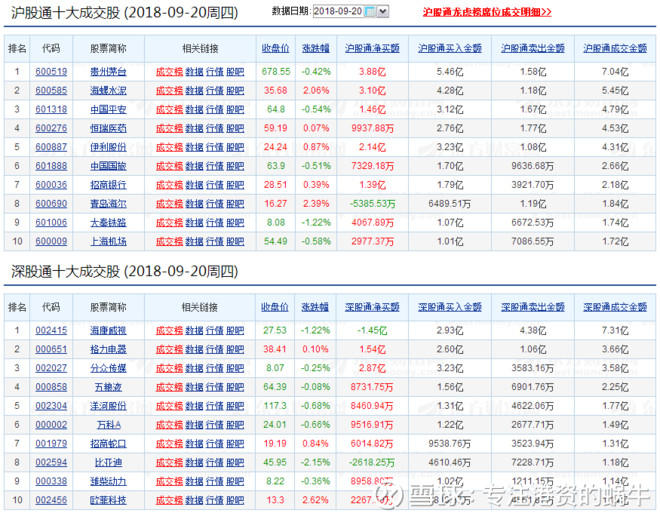Select net buy value 3.88亿 cell

pyautogui.click(x=372, y=72)
